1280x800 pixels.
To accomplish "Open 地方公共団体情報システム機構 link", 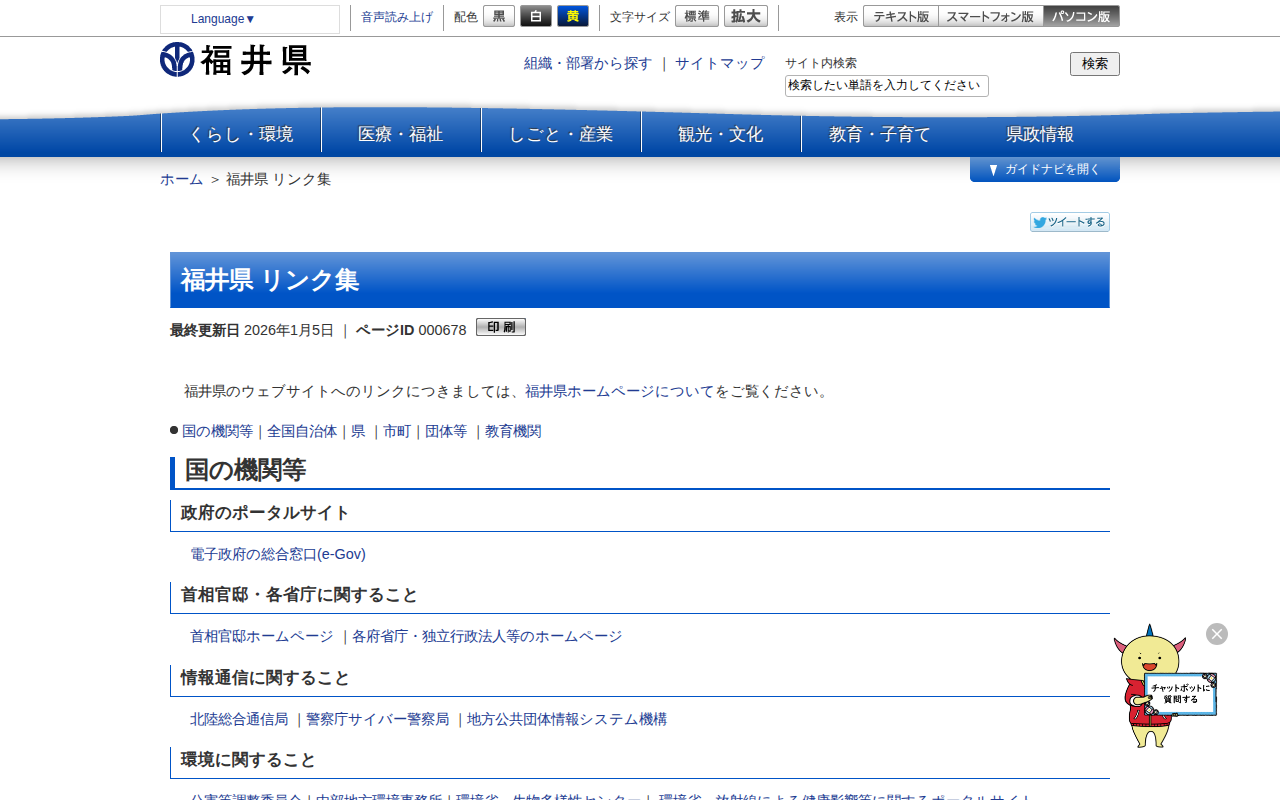I will click(x=567, y=719).
